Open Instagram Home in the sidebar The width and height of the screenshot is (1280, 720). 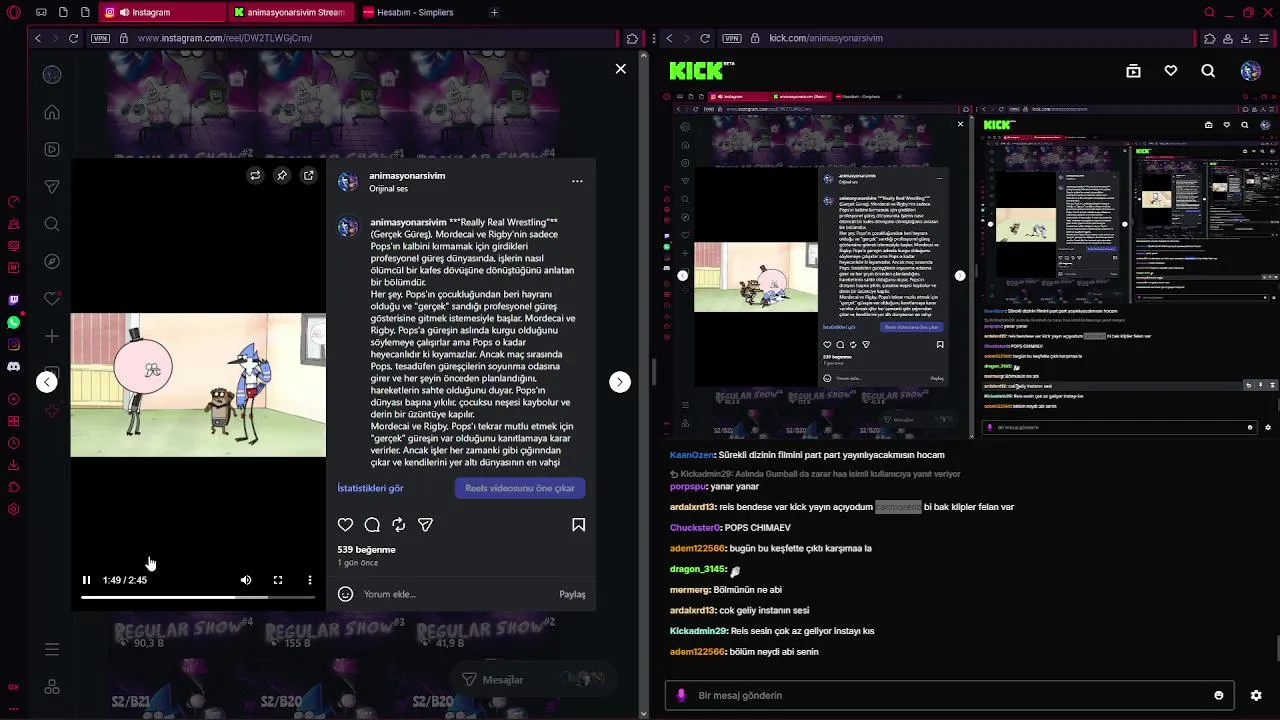pyautogui.click(x=52, y=112)
